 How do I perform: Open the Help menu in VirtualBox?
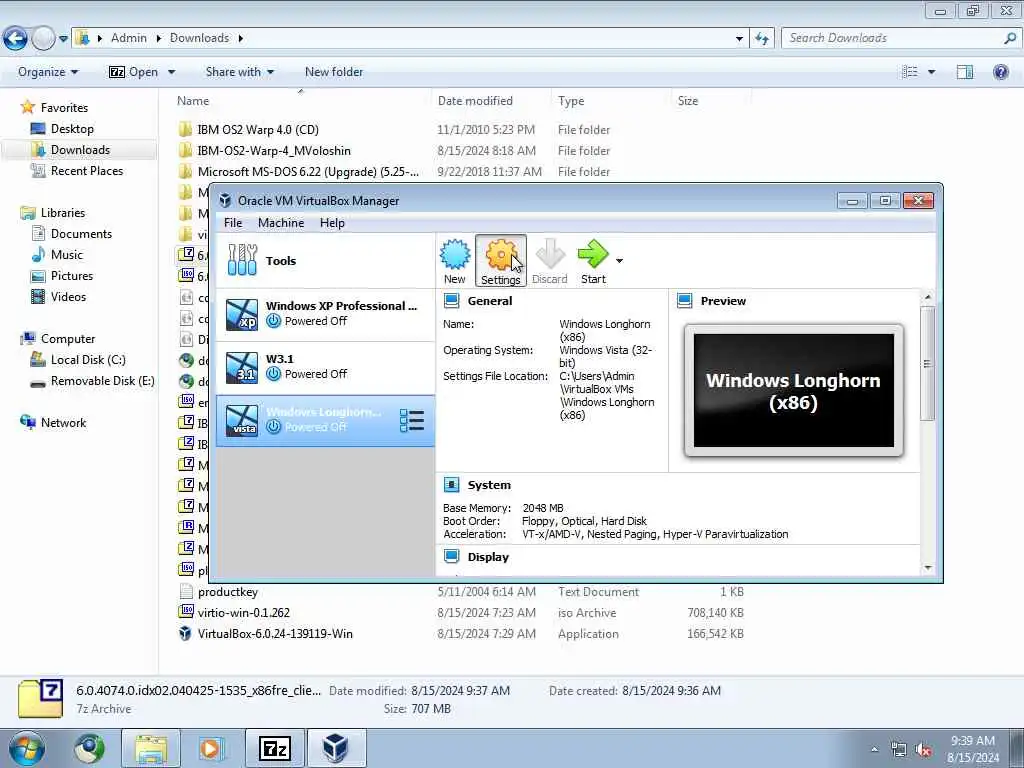point(332,223)
